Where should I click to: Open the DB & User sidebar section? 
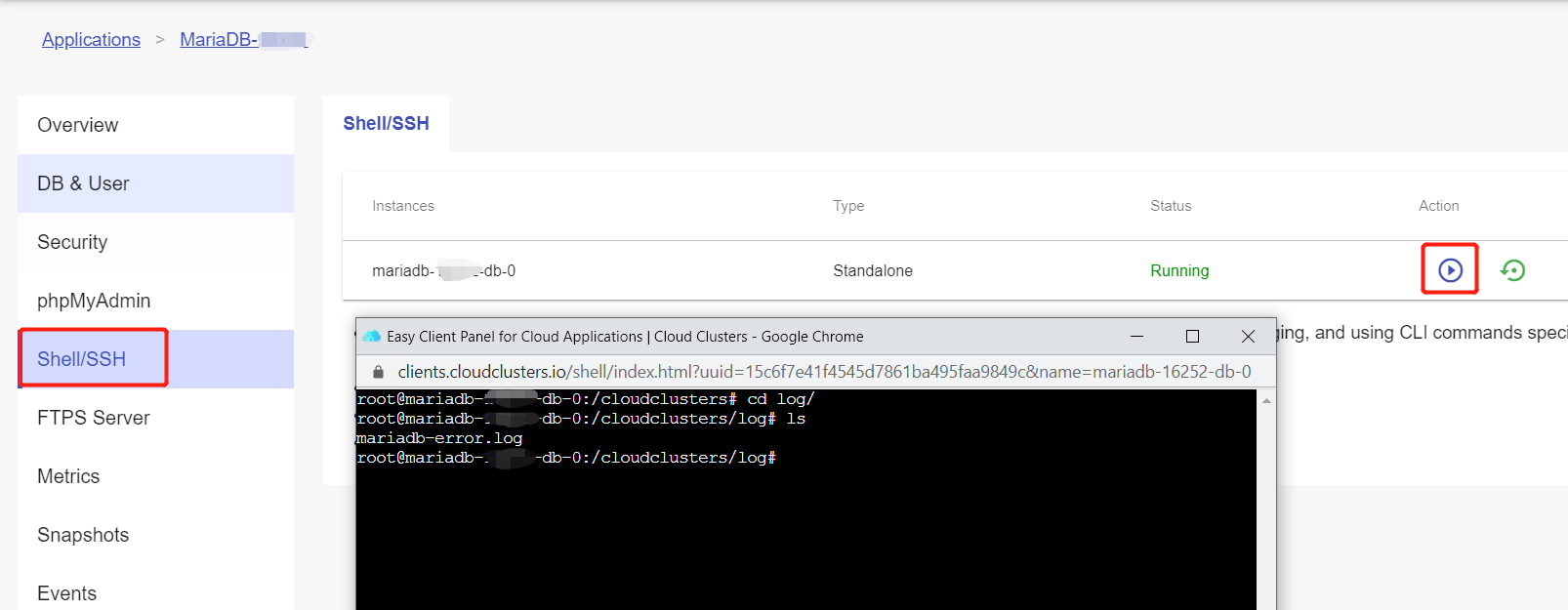[x=83, y=183]
